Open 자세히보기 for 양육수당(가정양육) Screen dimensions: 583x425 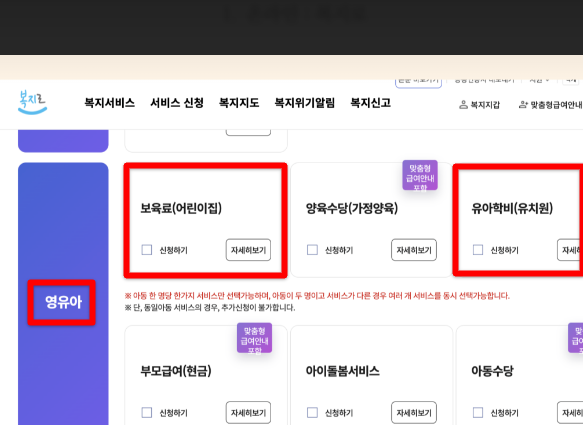(414, 250)
